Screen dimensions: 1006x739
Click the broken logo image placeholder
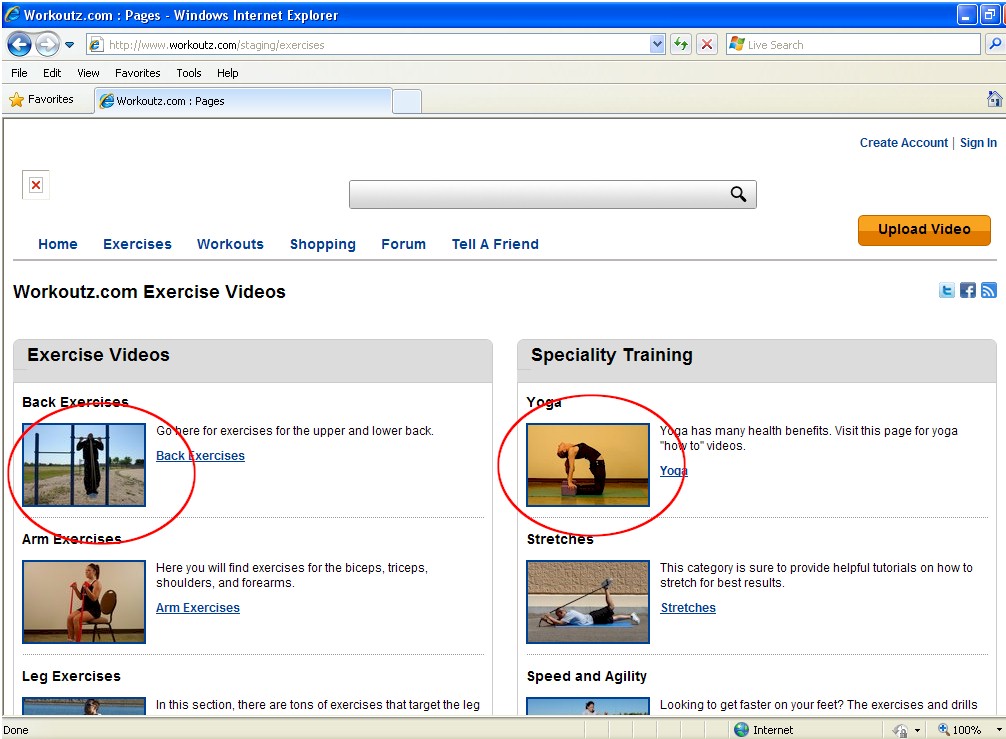pos(36,185)
